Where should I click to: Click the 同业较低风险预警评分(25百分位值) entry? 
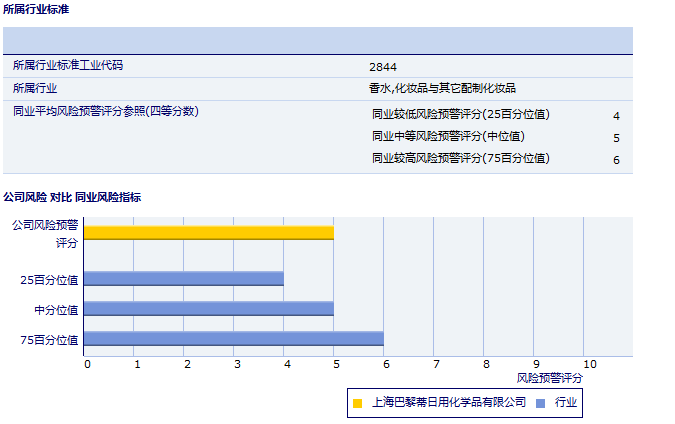461,115
